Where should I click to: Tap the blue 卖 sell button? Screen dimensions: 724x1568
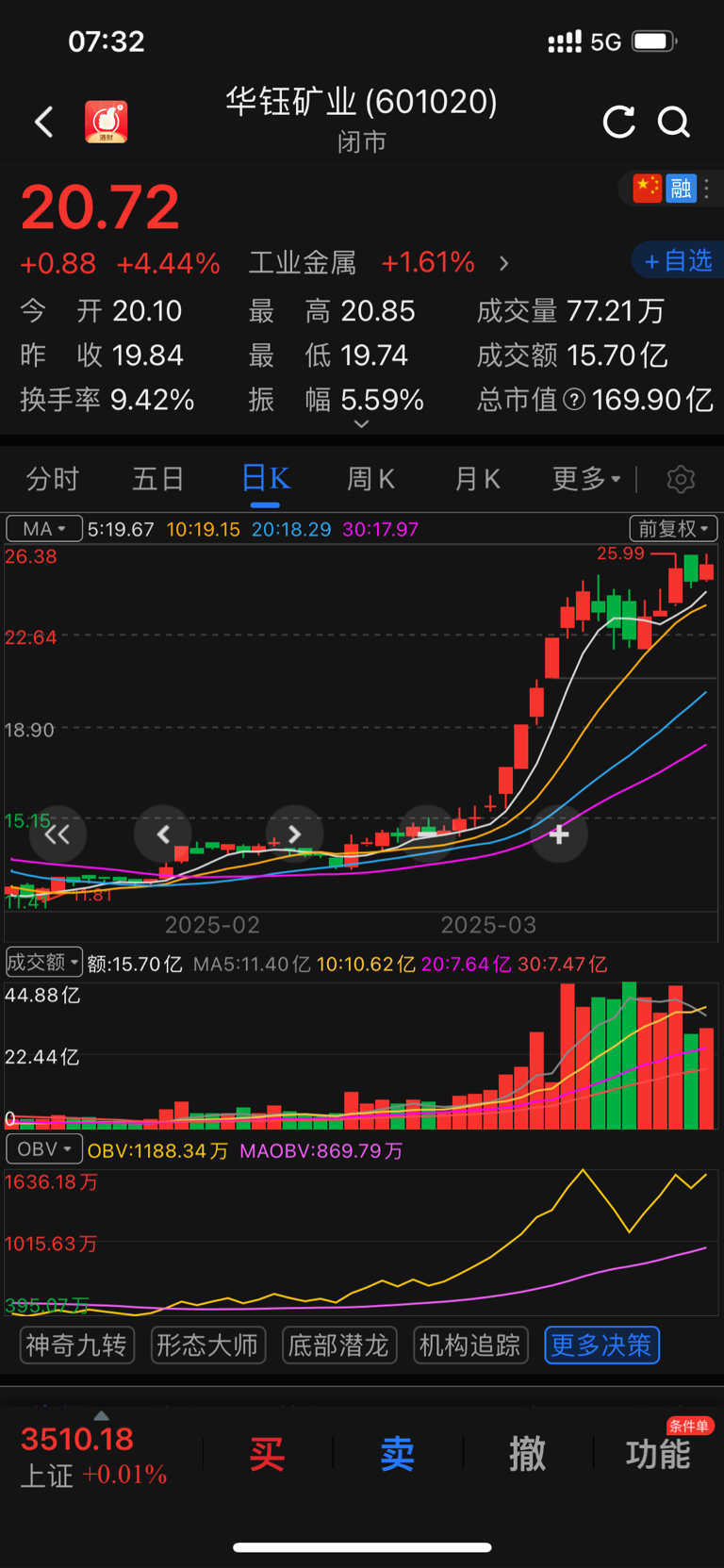point(397,1454)
